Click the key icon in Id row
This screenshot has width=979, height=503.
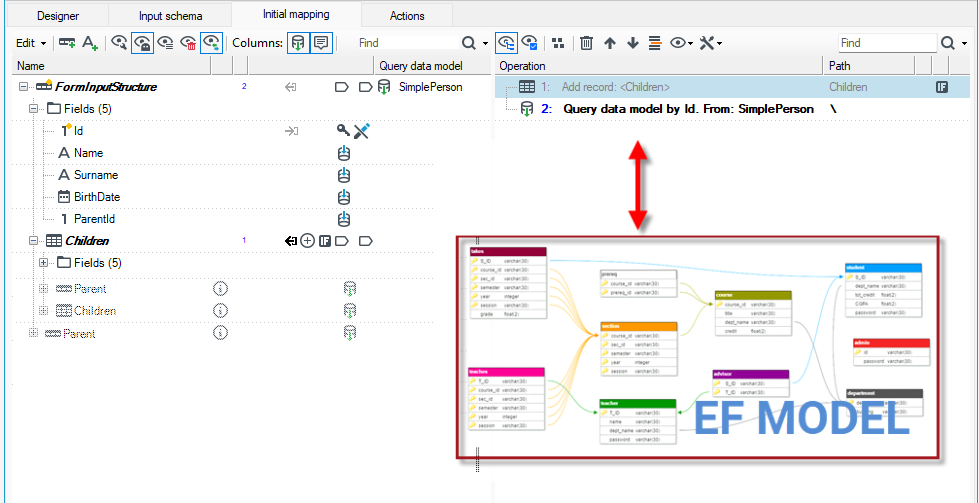pyautogui.click(x=343, y=130)
